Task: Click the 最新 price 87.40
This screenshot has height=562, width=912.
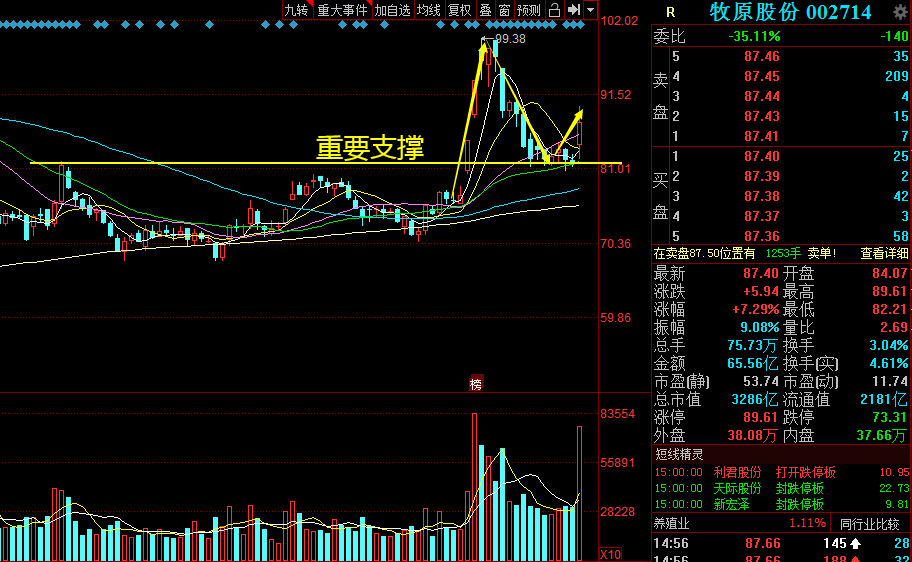Action: [761, 273]
